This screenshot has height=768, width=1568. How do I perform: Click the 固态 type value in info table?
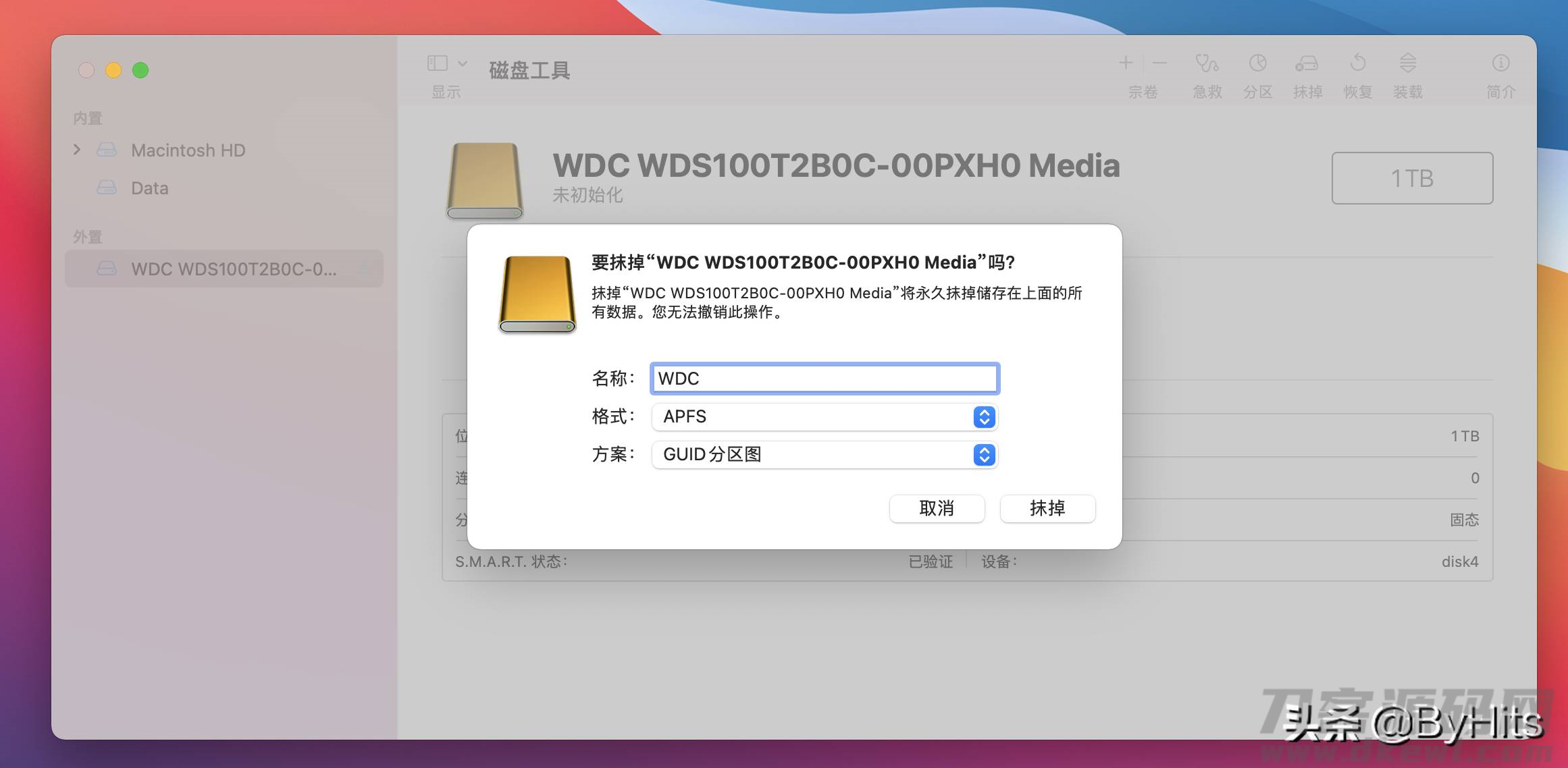1465,520
